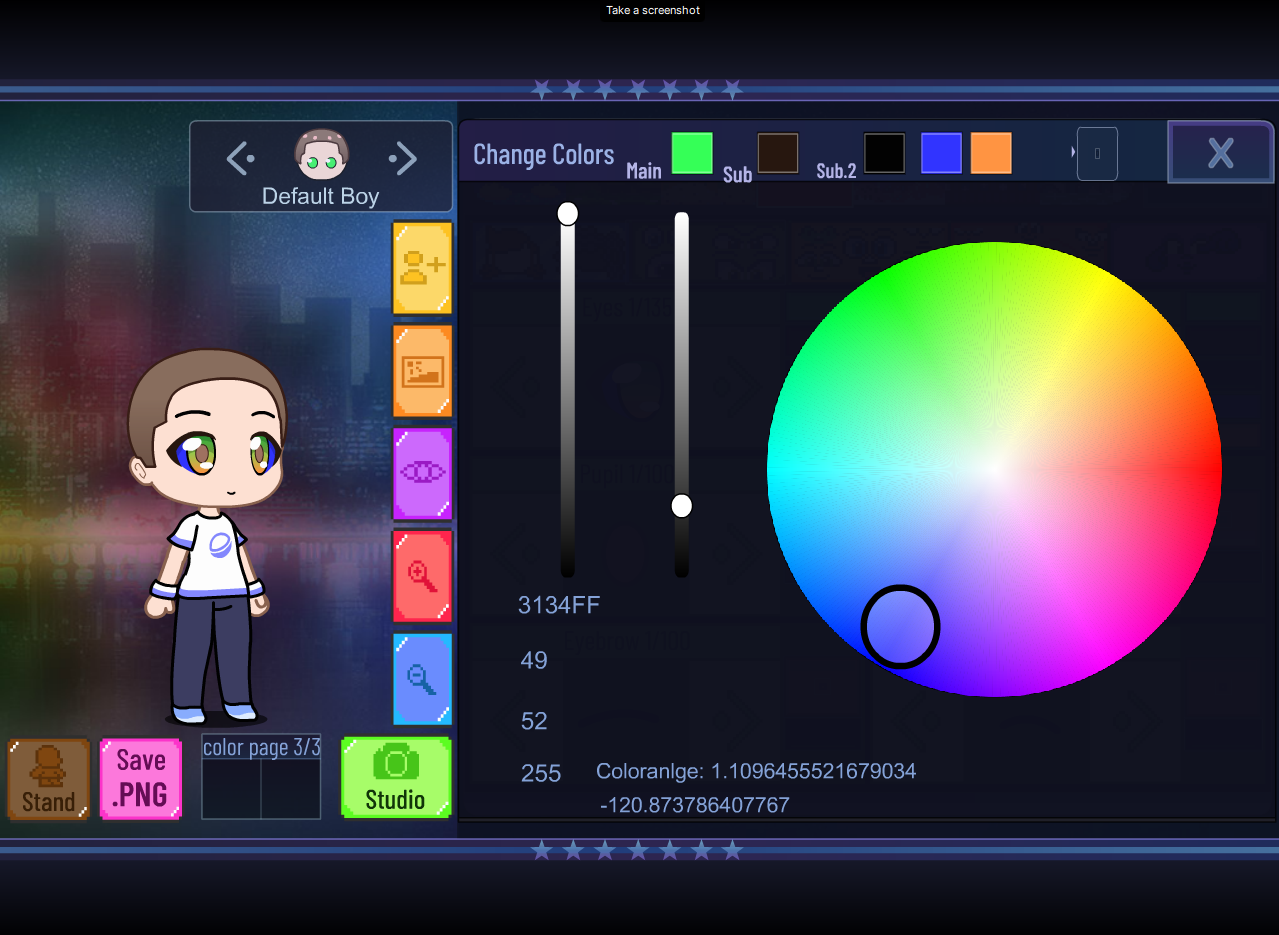Pick the orange preset color swatch

[x=991, y=153]
